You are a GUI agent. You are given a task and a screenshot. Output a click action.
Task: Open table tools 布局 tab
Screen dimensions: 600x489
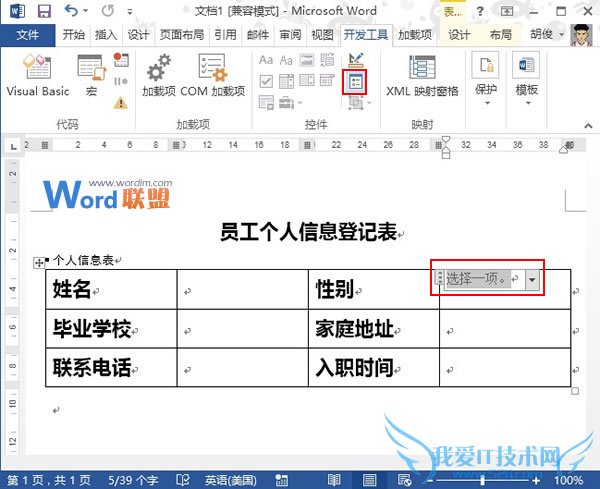pyautogui.click(x=501, y=35)
